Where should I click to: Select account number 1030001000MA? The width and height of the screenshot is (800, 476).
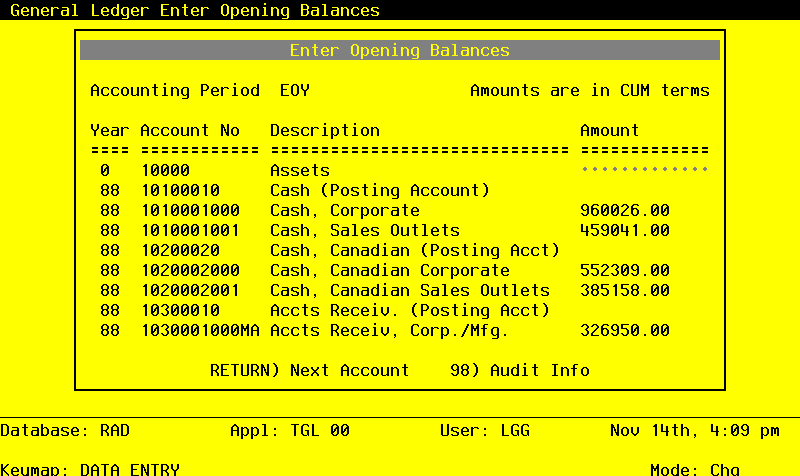pyautogui.click(x=200, y=331)
